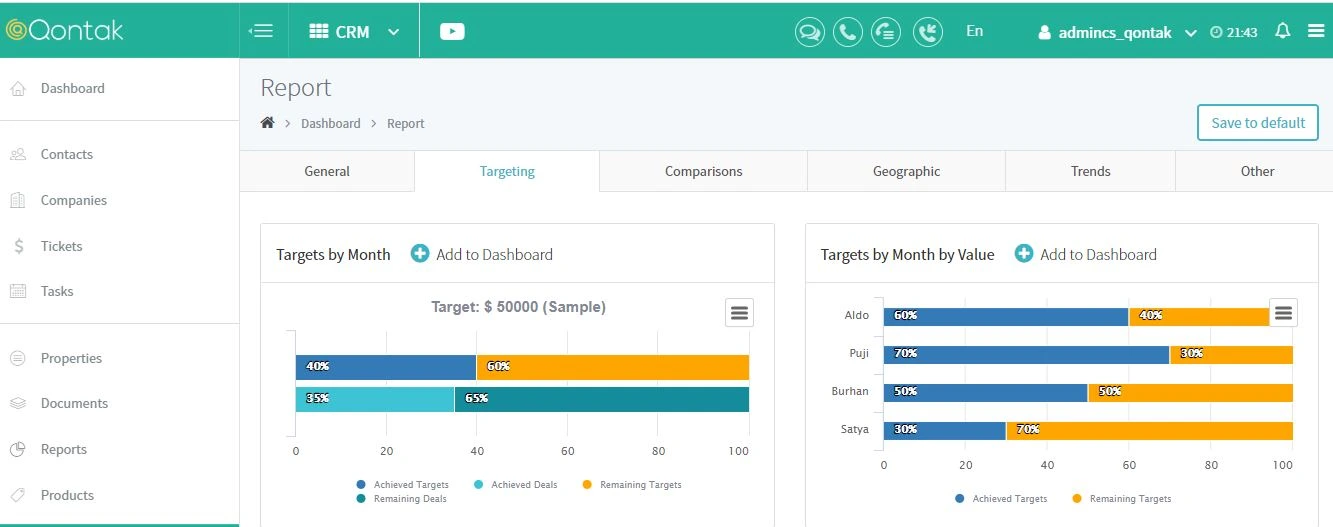Click the phone call icon

847,32
